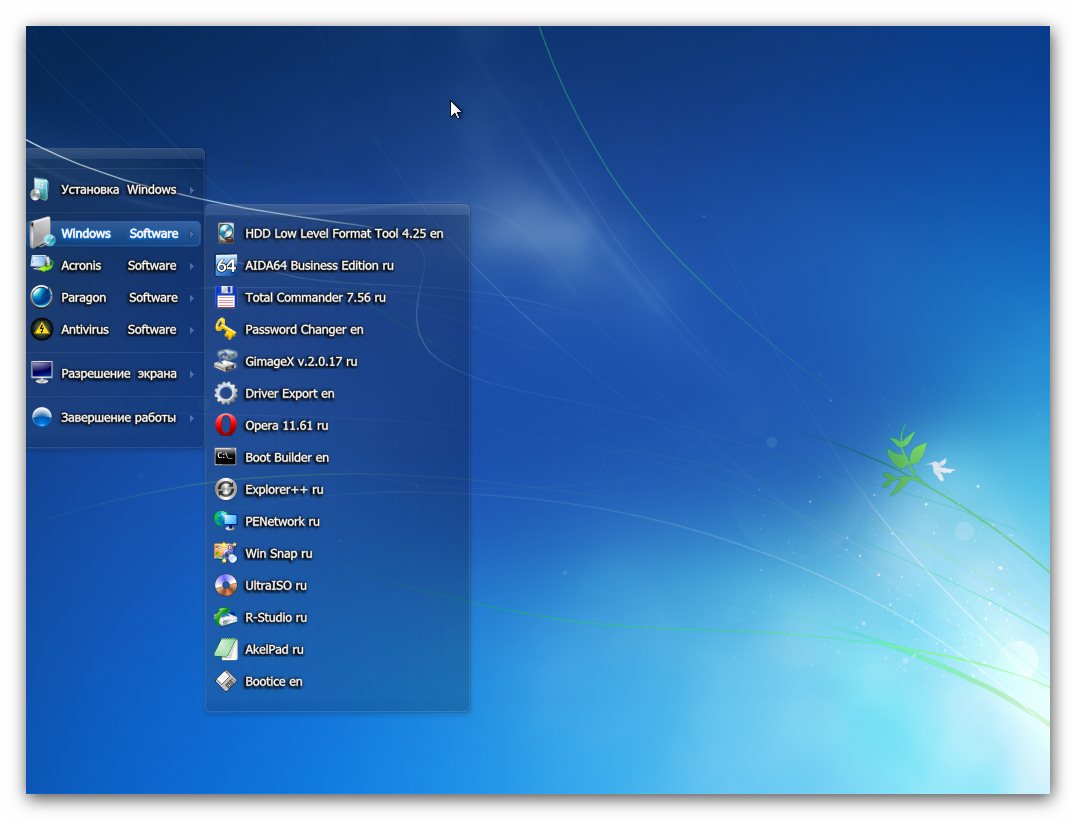The image size is (1076, 820).
Task: Click the AIDA64 Business Edition icon
Action: click(x=227, y=265)
